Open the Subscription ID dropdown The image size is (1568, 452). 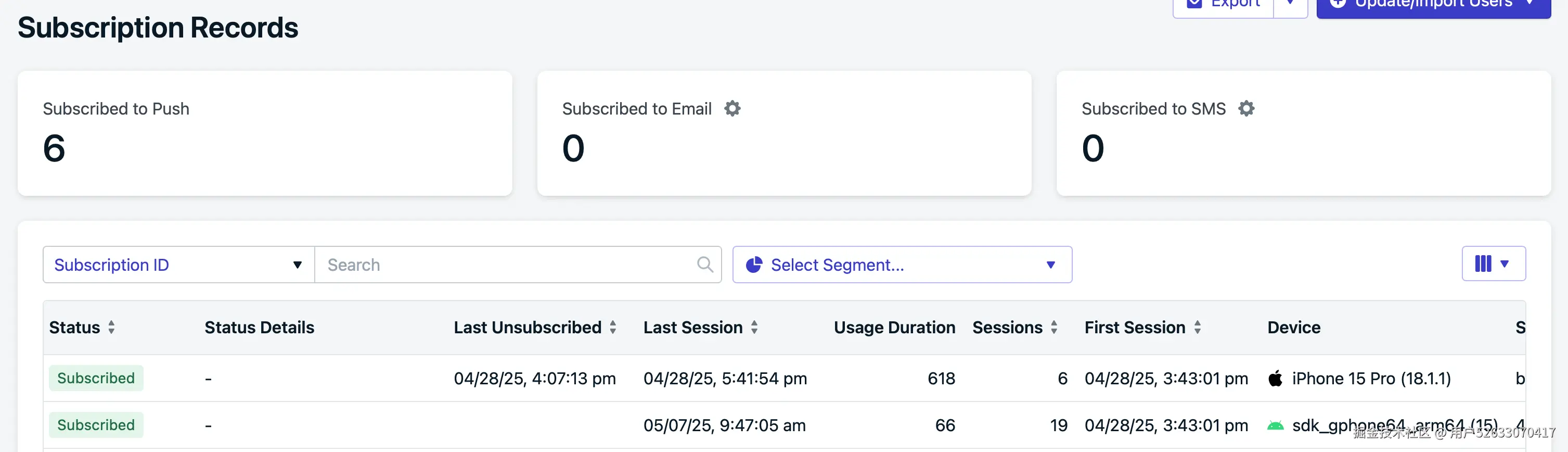coord(178,265)
